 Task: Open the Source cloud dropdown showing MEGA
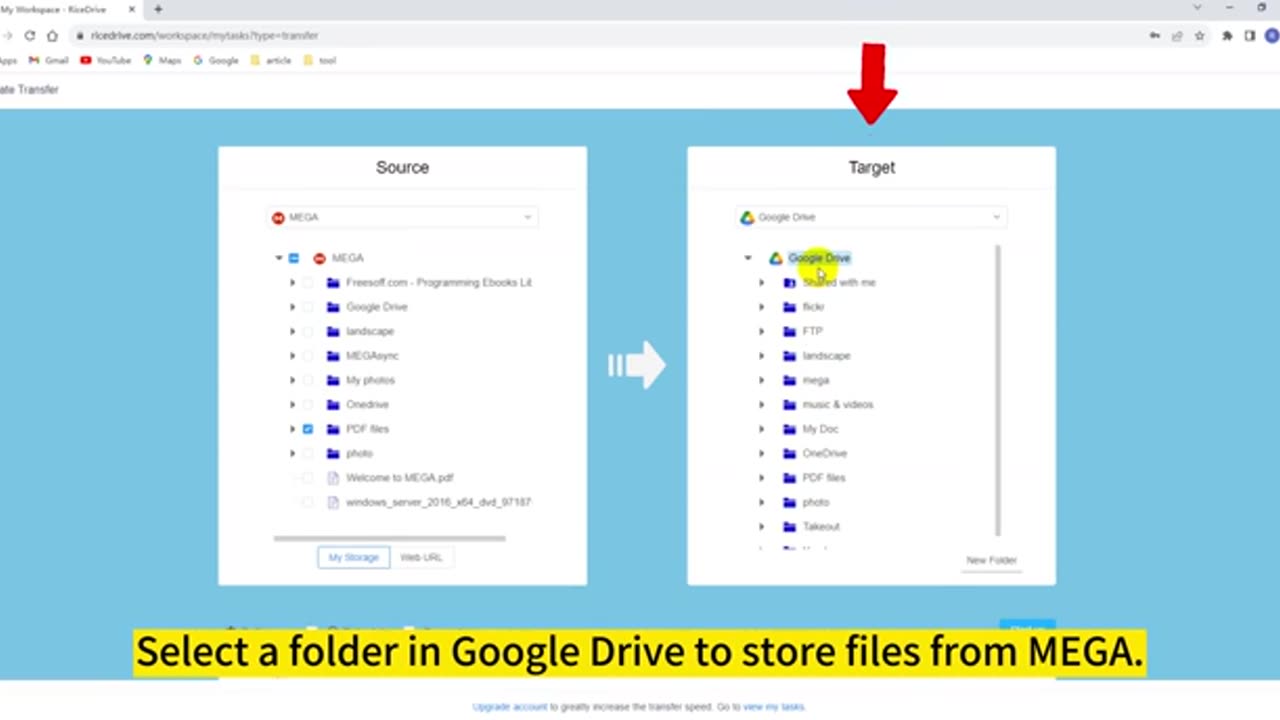[x=402, y=217]
